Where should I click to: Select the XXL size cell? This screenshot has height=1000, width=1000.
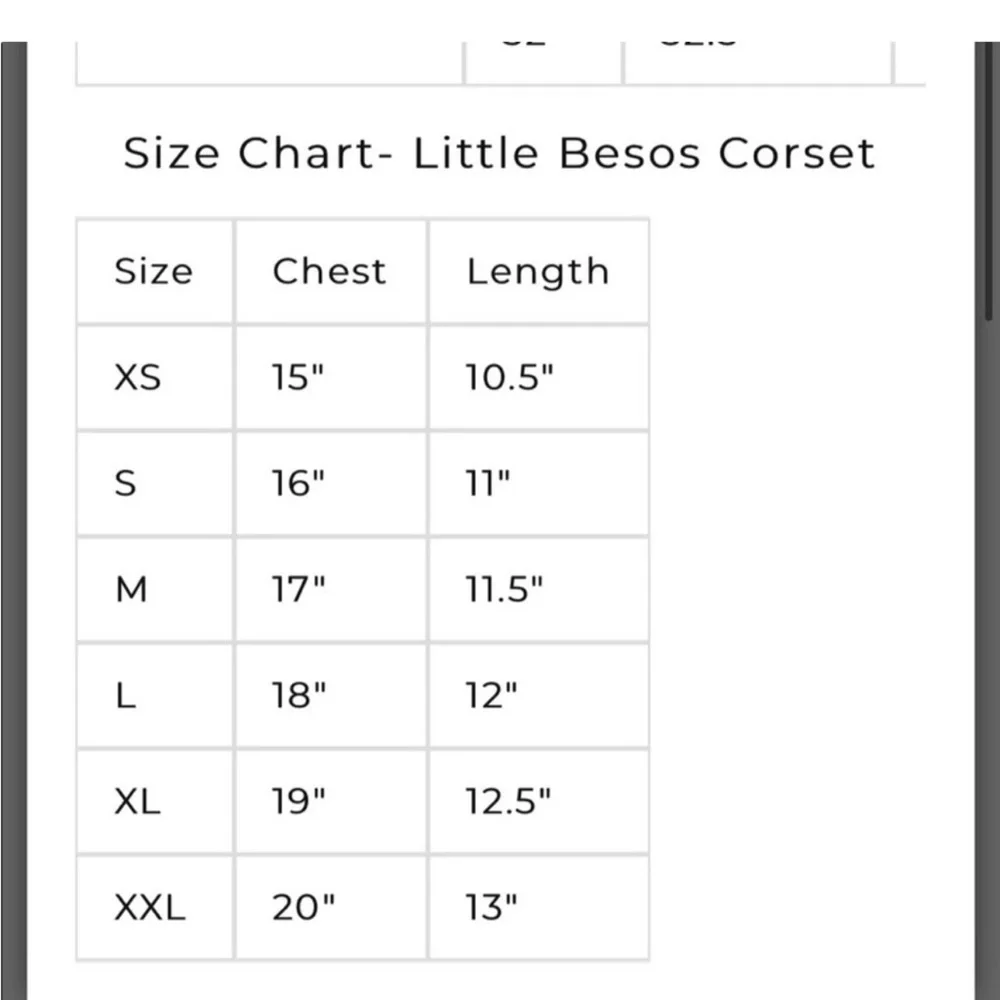(149, 908)
